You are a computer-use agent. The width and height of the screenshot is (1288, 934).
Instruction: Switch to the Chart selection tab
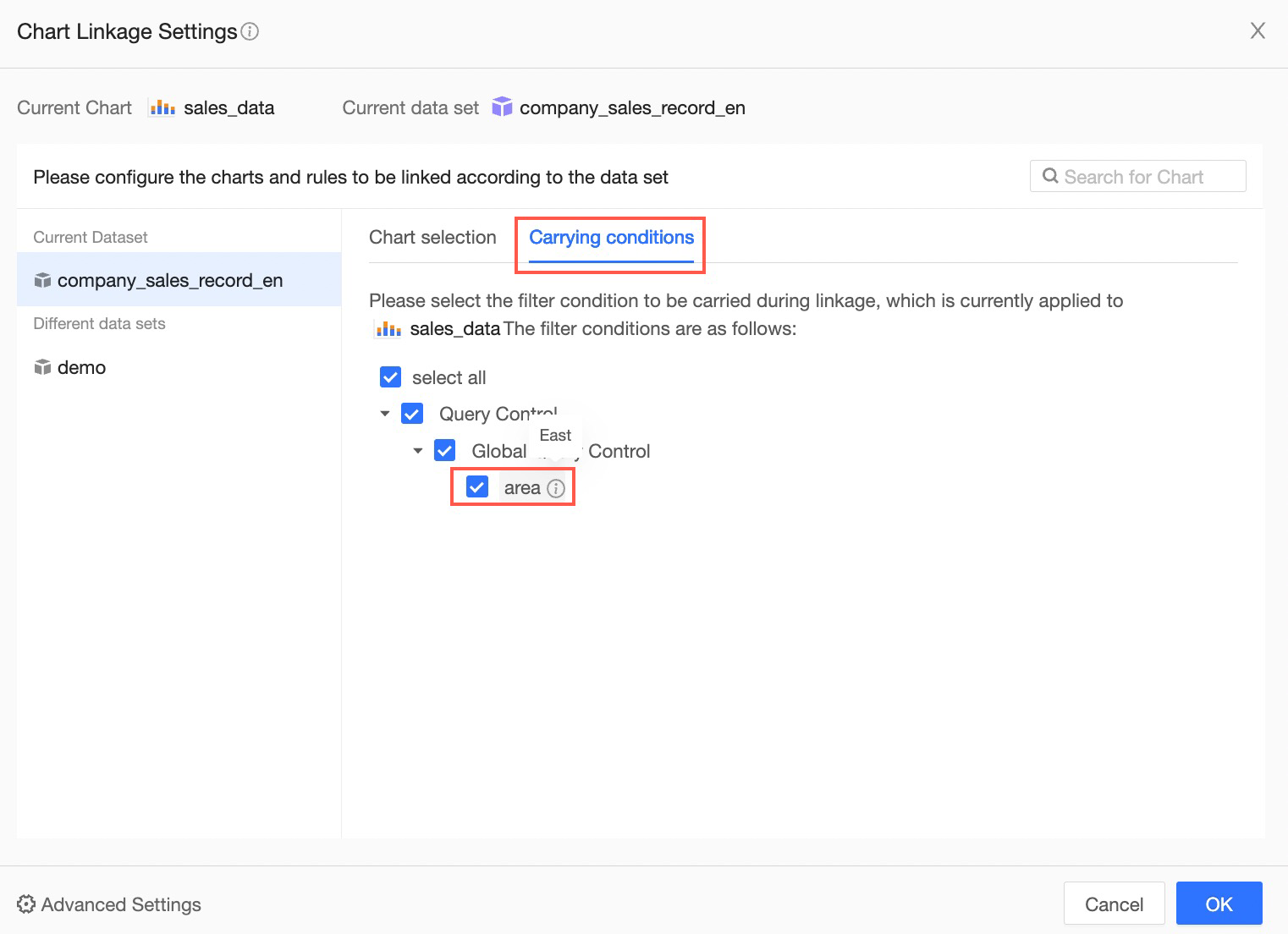[432, 238]
